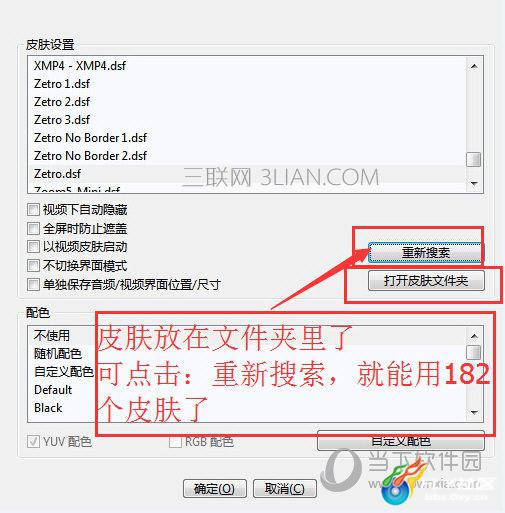Viewport: 505px width, 513px height.
Task: Toggle 单独保存音频/视频界面位置/尺寸 checkbox
Action: [x=33, y=285]
